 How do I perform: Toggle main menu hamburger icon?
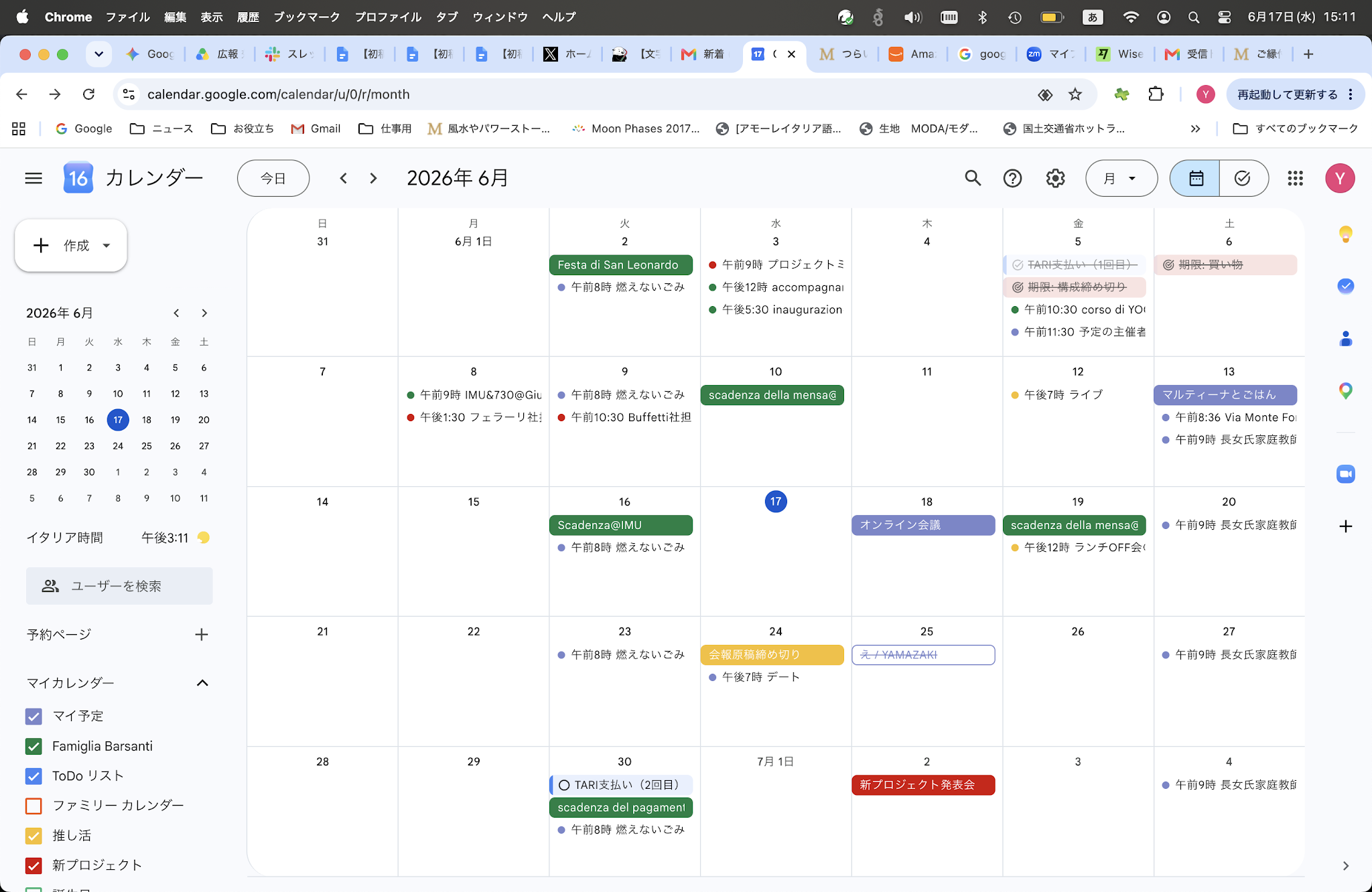[x=33, y=178]
